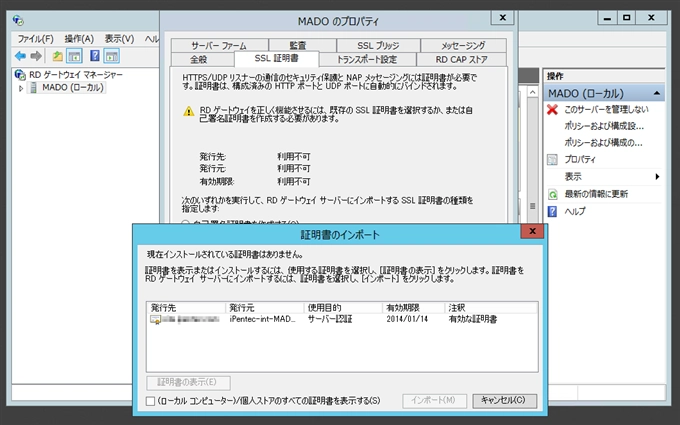
Task: Check ローカル コンピューター 個人ストア show all certificates
Action: tap(150, 401)
